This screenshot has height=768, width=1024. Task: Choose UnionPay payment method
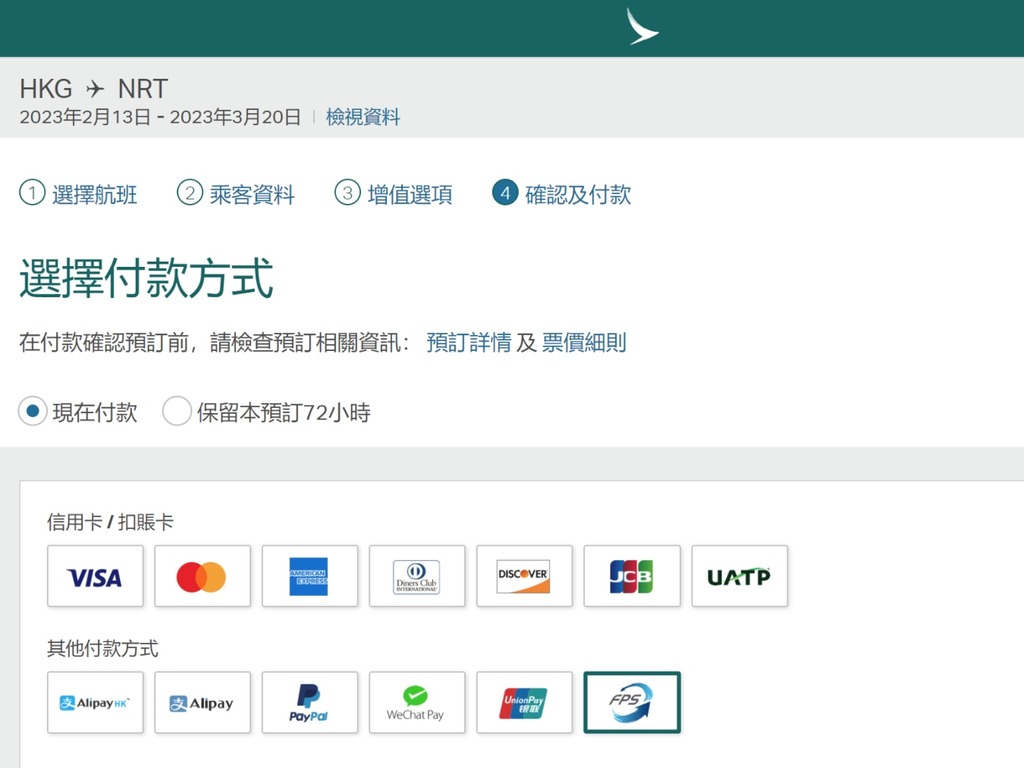[x=524, y=703]
